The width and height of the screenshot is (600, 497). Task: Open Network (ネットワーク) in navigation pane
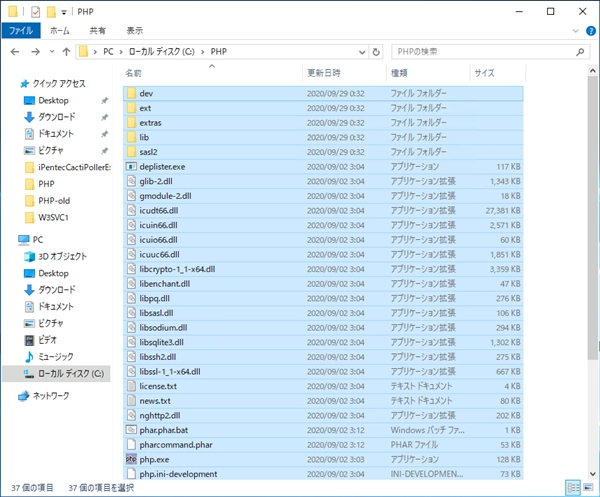(x=44, y=395)
